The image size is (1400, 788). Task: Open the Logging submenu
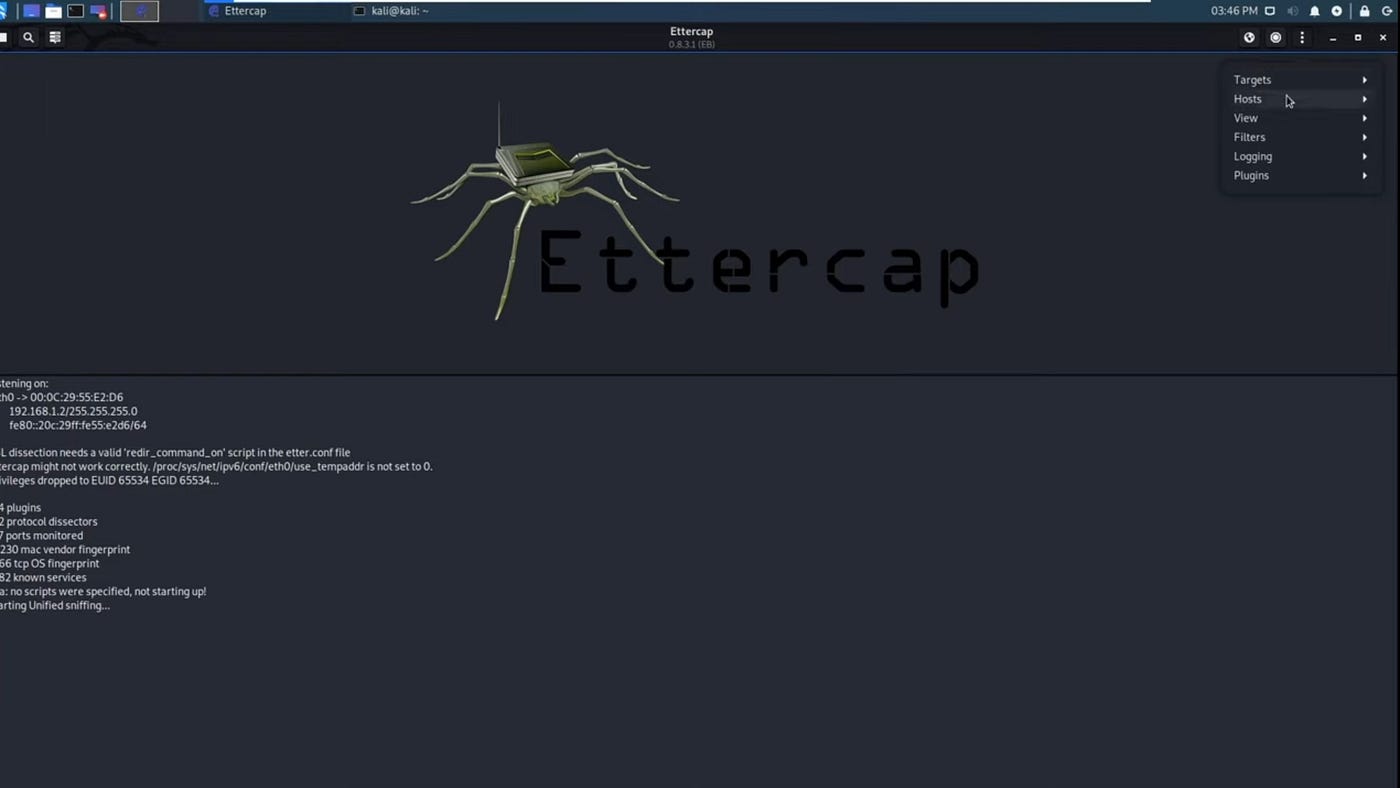[1300, 156]
